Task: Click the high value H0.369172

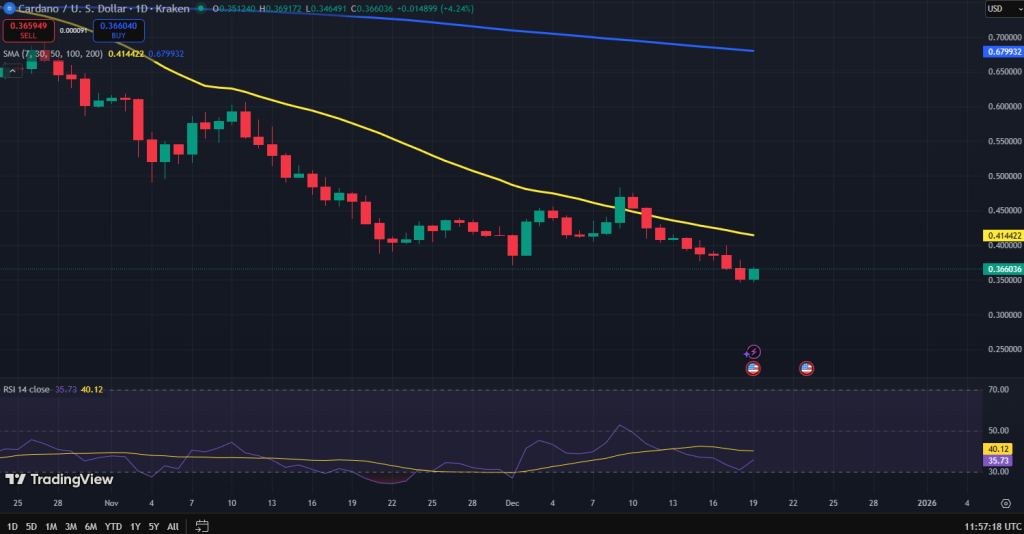Action: point(280,8)
